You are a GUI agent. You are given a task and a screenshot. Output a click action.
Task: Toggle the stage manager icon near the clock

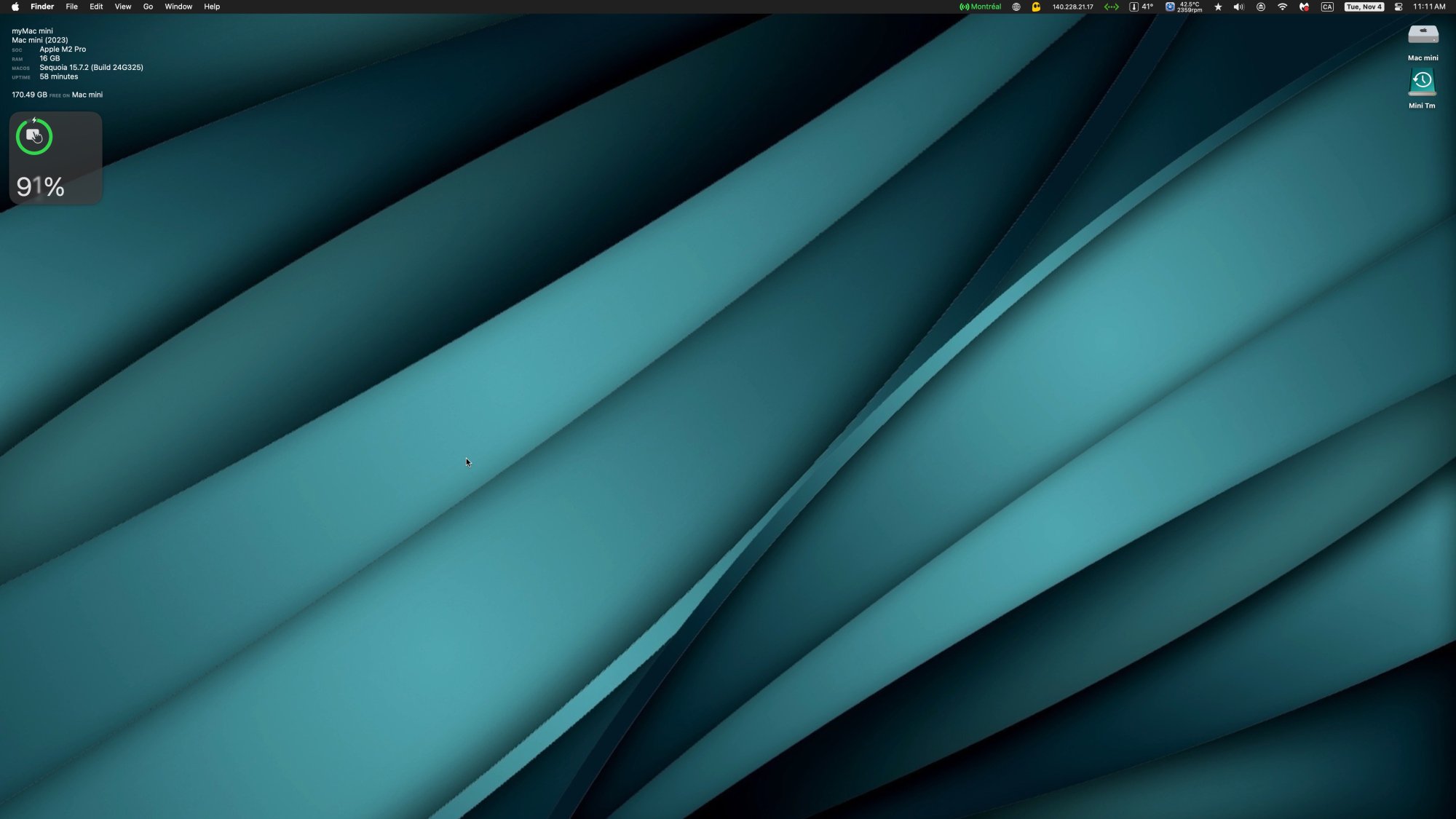pyautogui.click(x=1397, y=7)
